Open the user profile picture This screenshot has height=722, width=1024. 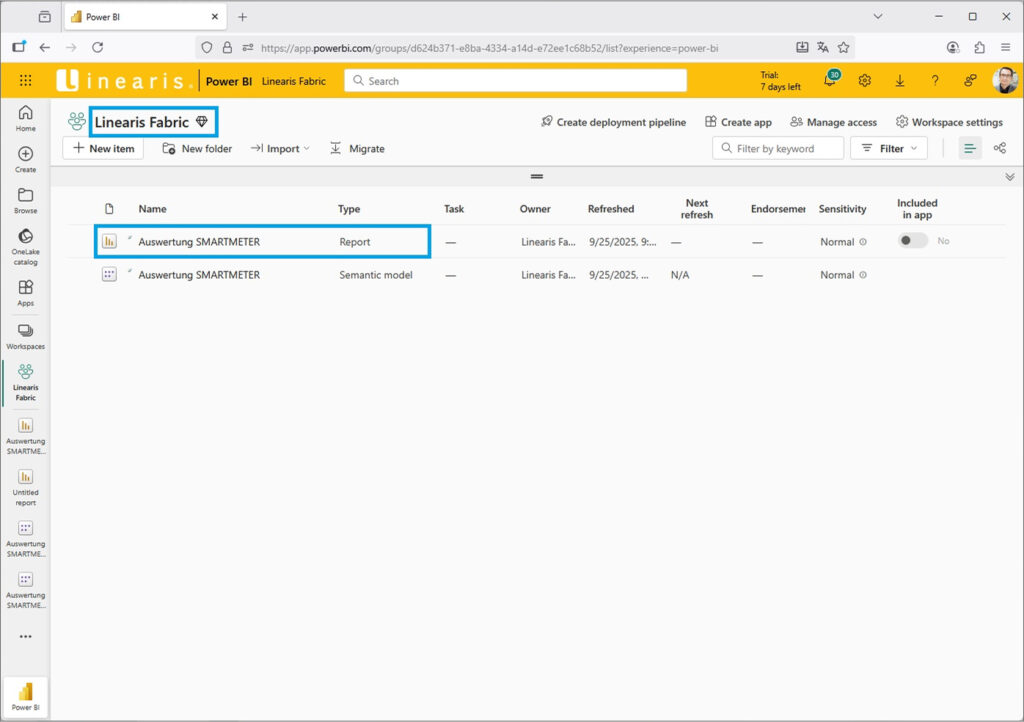click(1005, 80)
